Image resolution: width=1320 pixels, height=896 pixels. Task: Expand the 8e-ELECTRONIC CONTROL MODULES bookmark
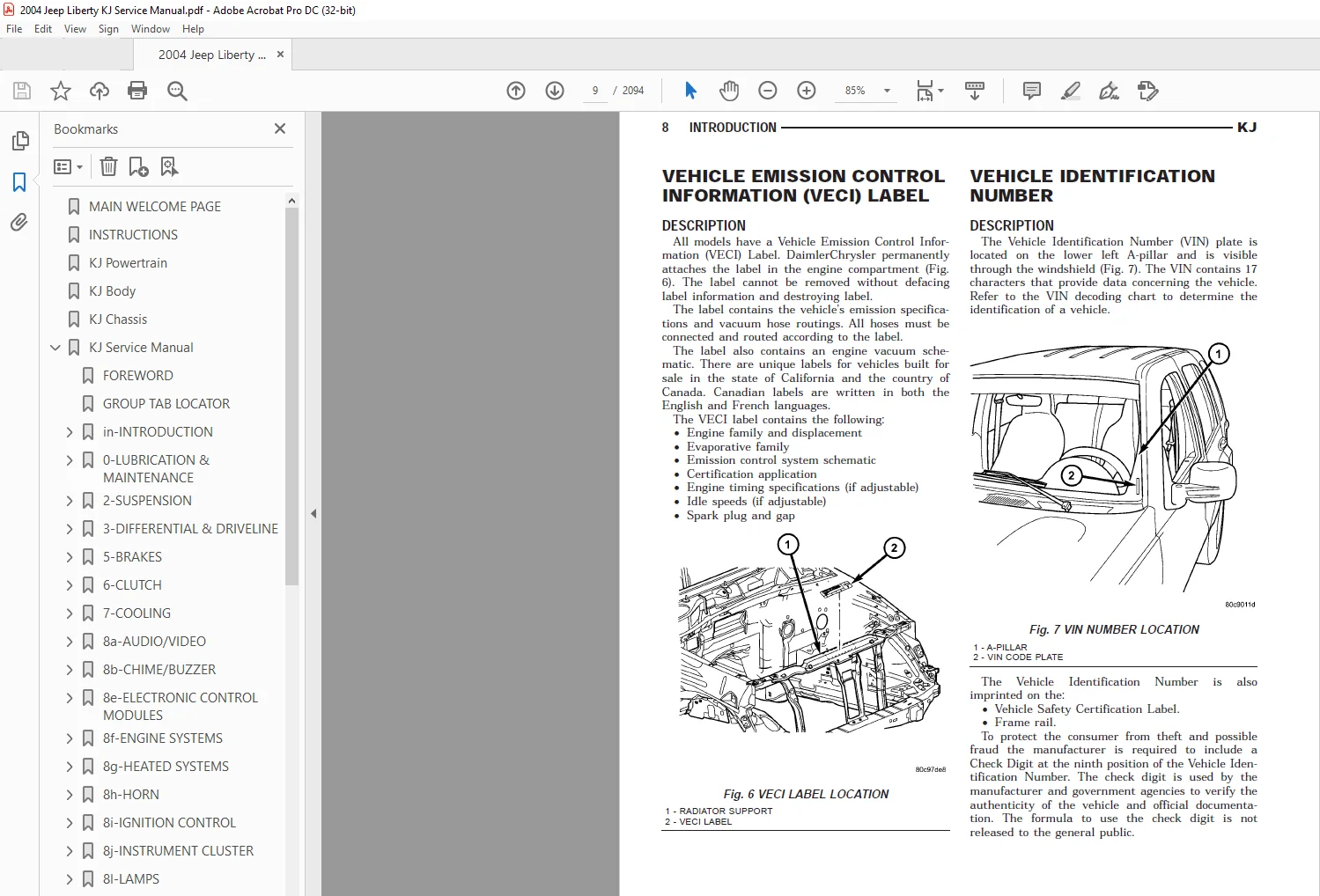(x=70, y=698)
